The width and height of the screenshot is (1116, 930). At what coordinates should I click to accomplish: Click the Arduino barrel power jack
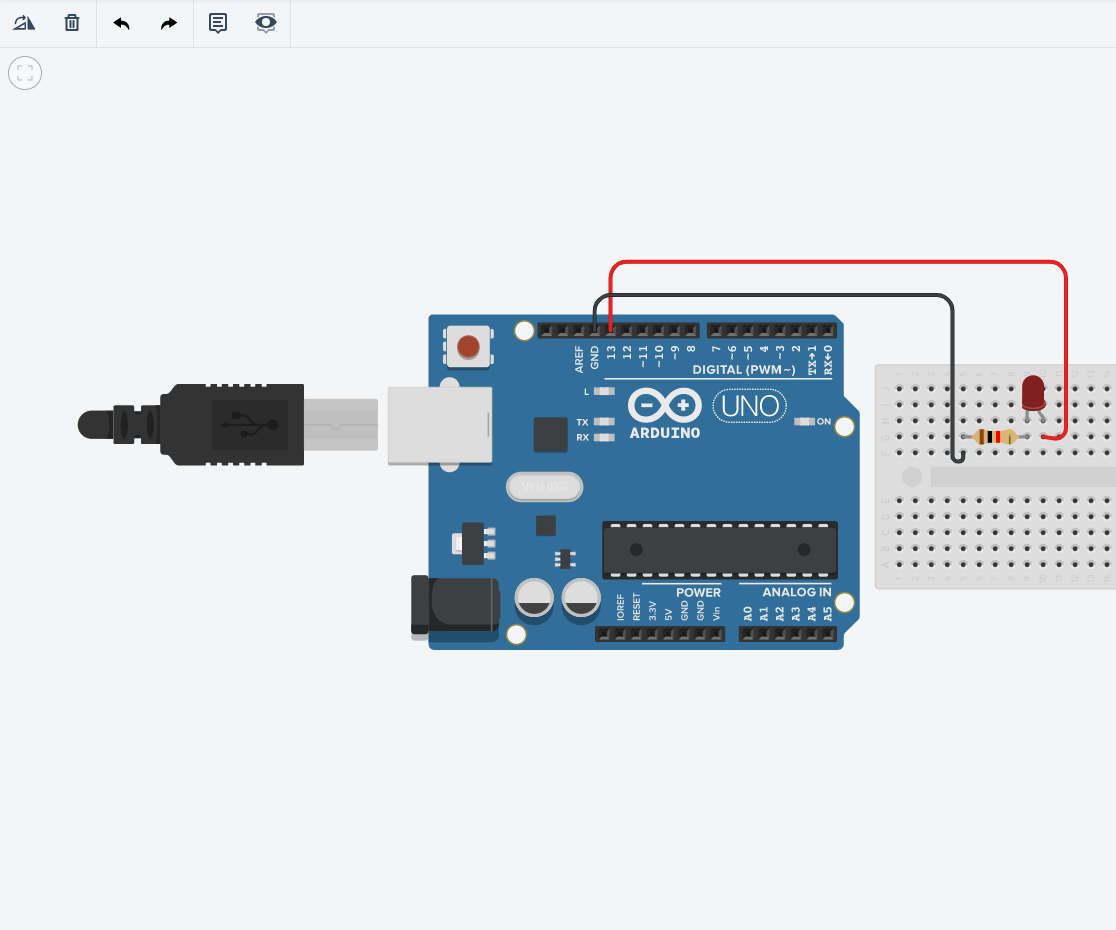coord(455,605)
